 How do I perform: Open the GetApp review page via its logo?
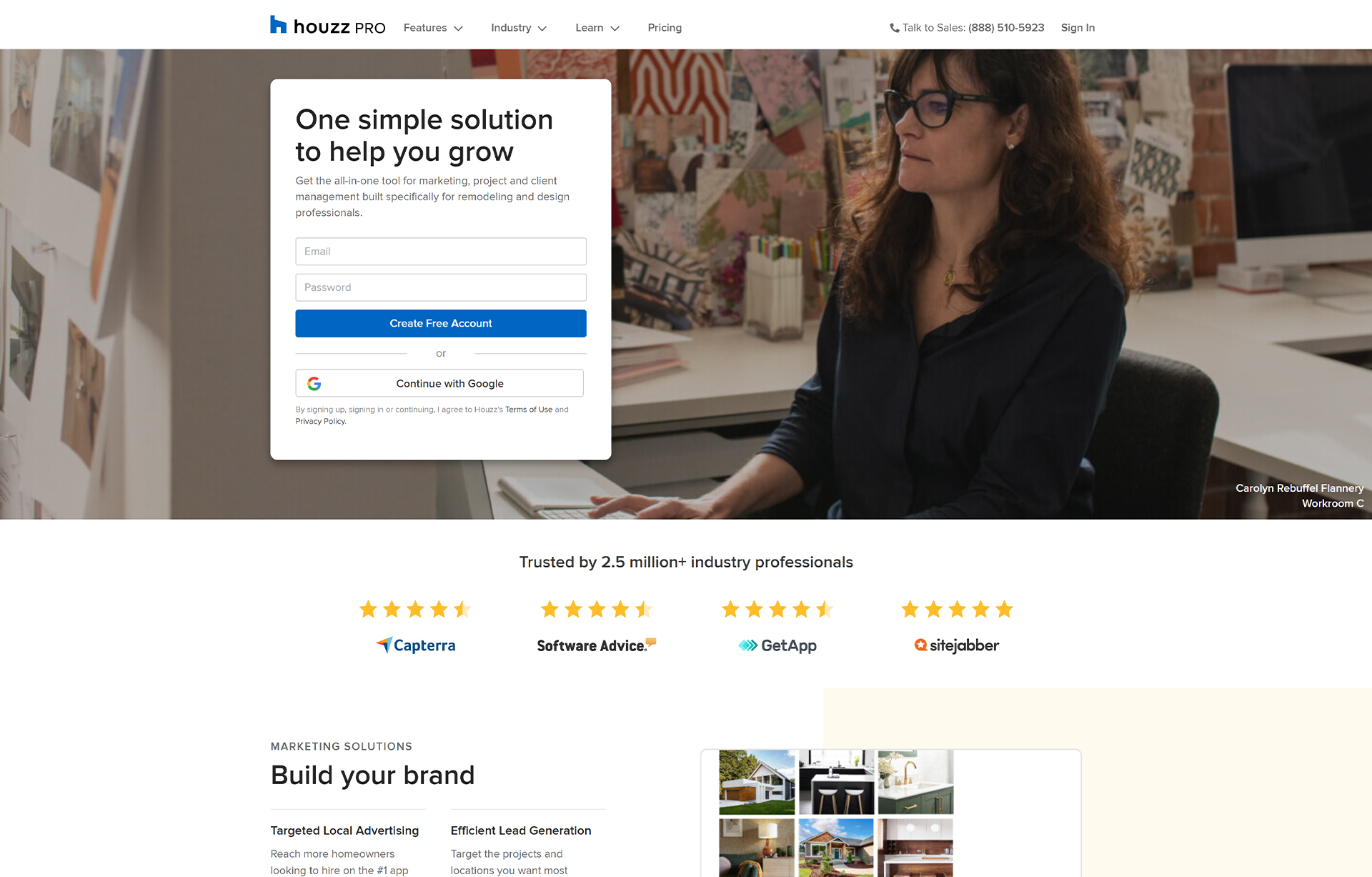777,645
